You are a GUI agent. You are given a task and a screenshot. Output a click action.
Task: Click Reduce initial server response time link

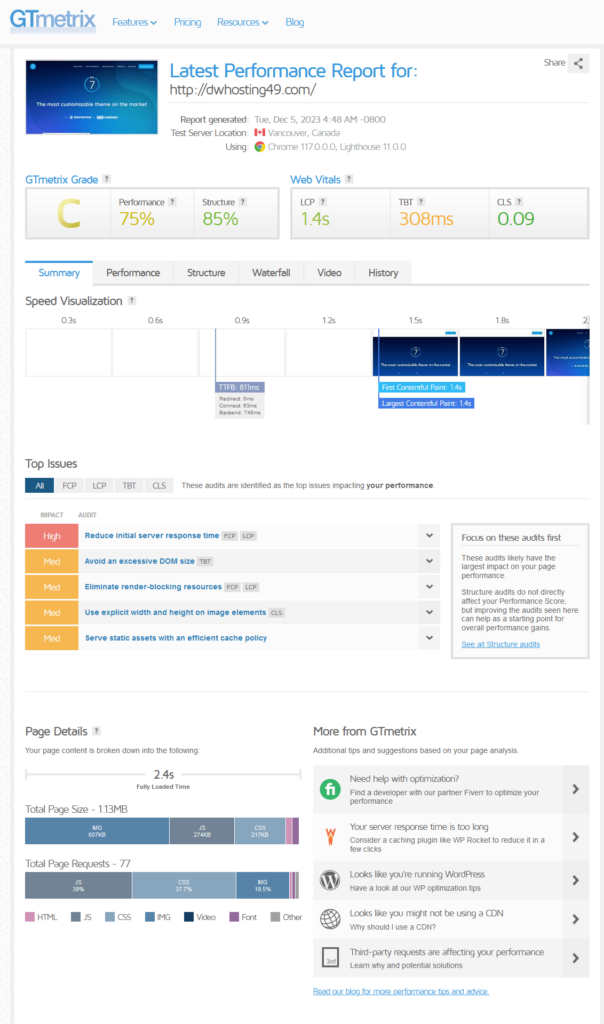(x=151, y=536)
